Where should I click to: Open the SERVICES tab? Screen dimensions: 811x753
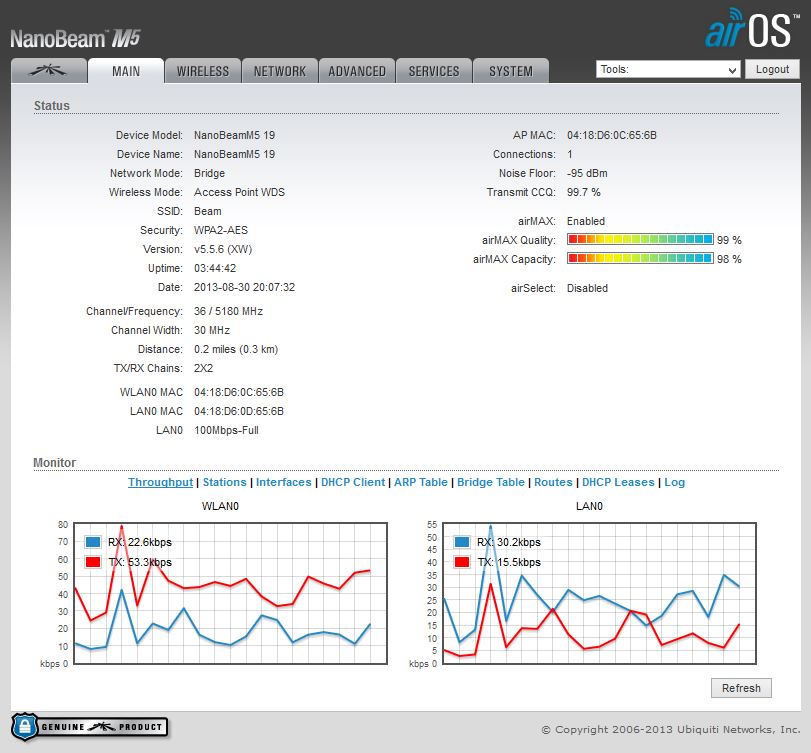click(x=434, y=71)
